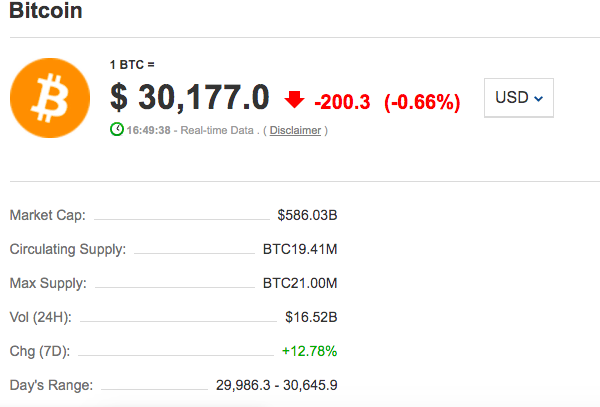The image size is (600, 407).
Task: Click the (-0.66%) percent change
Action: click(x=422, y=102)
